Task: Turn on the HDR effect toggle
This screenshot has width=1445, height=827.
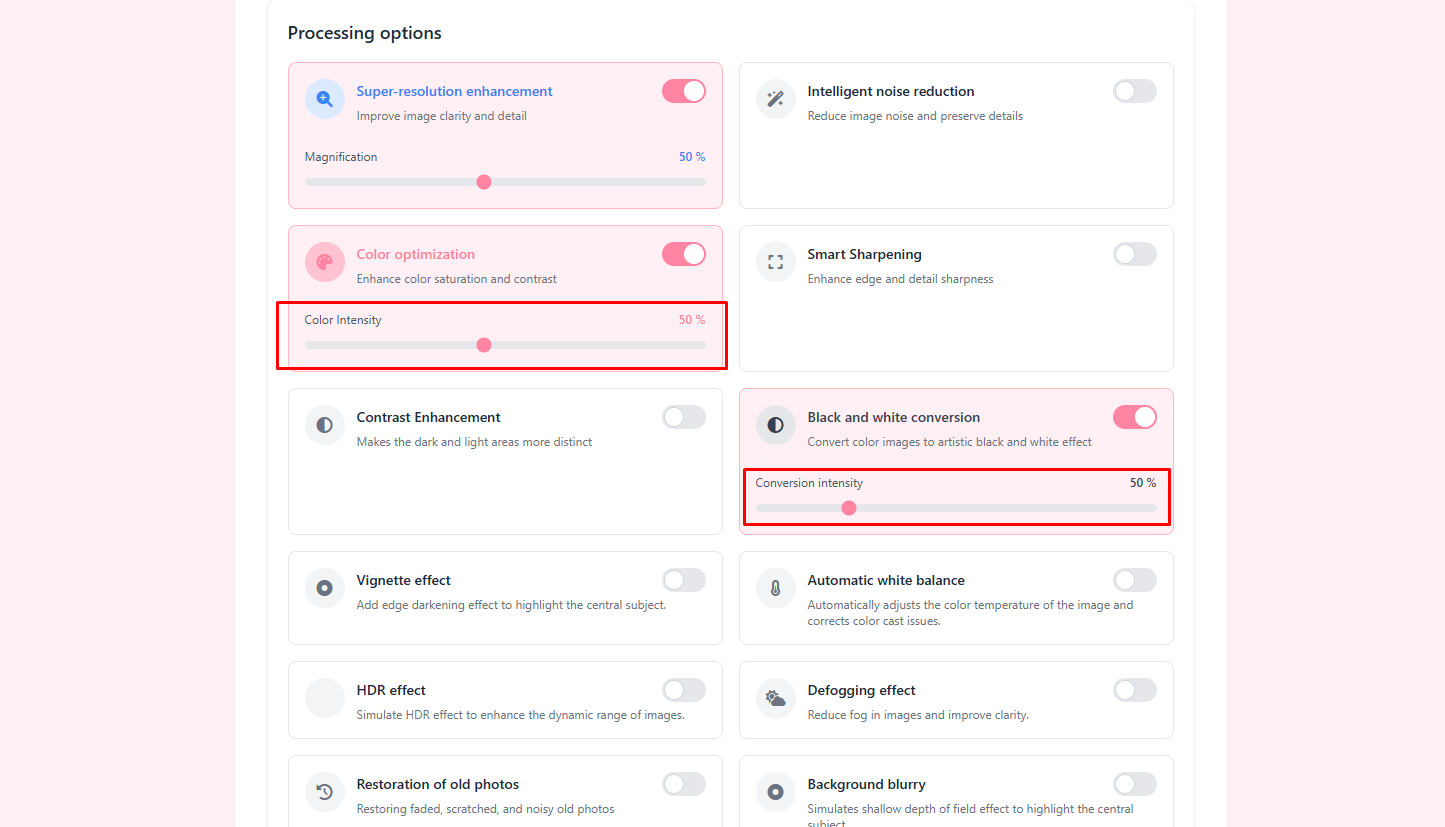Action: [x=684, y=690]
